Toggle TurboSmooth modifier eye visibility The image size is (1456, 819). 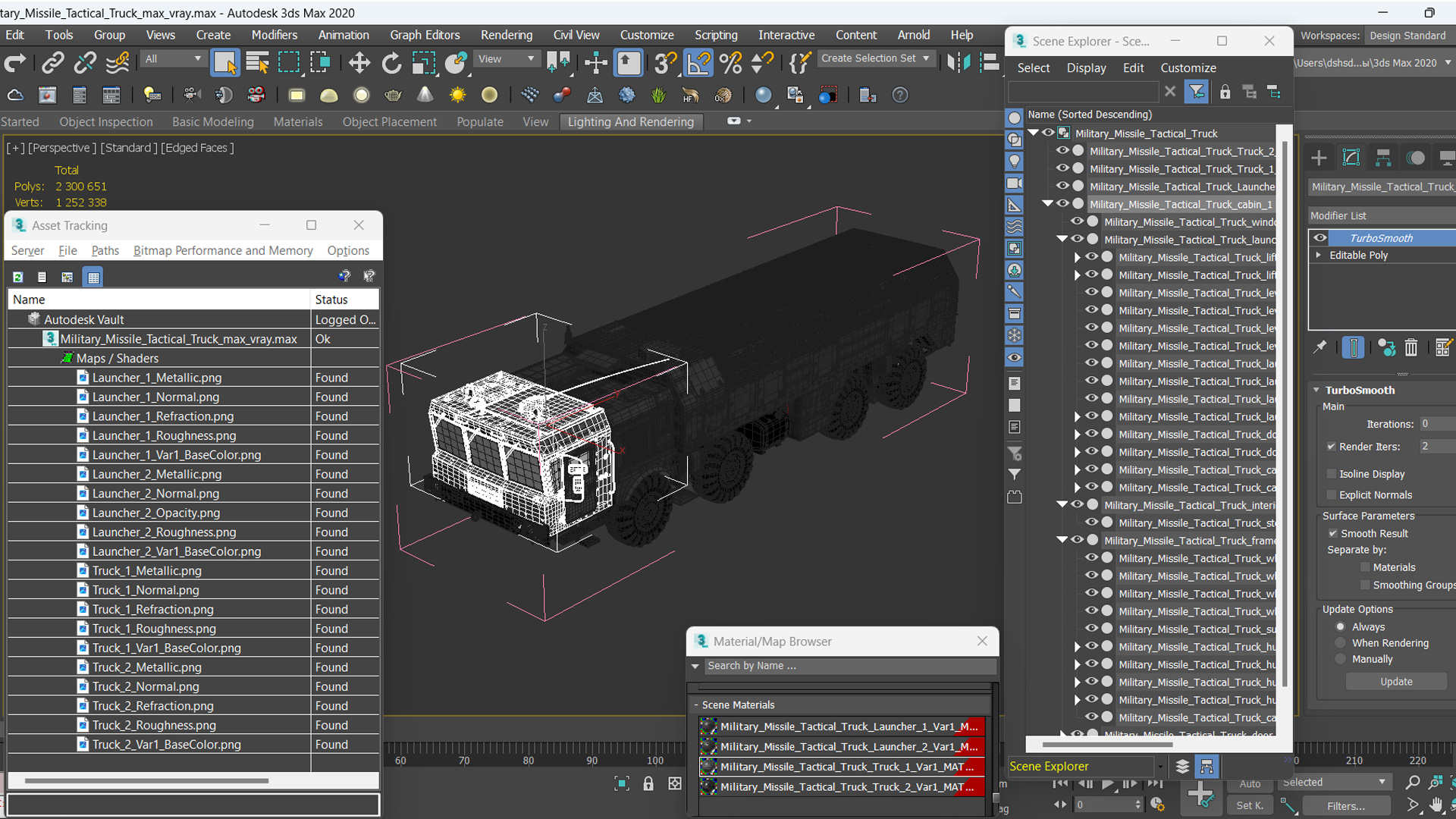tap(1320, 237)
